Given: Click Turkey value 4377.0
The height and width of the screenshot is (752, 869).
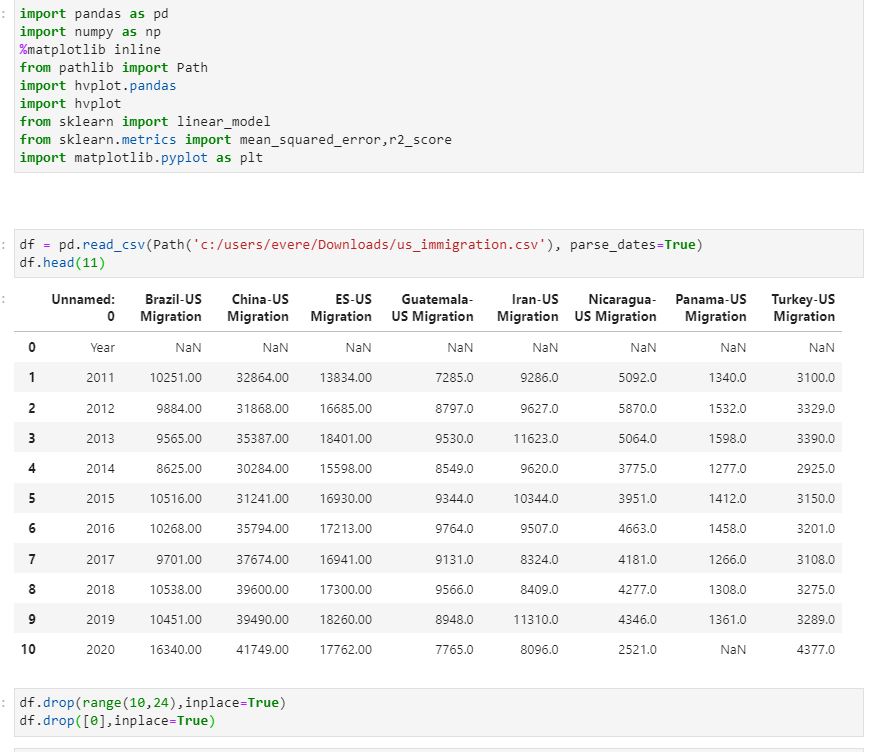Looking at the screenshot, I should pyautogui.click(x=816, y=649).
